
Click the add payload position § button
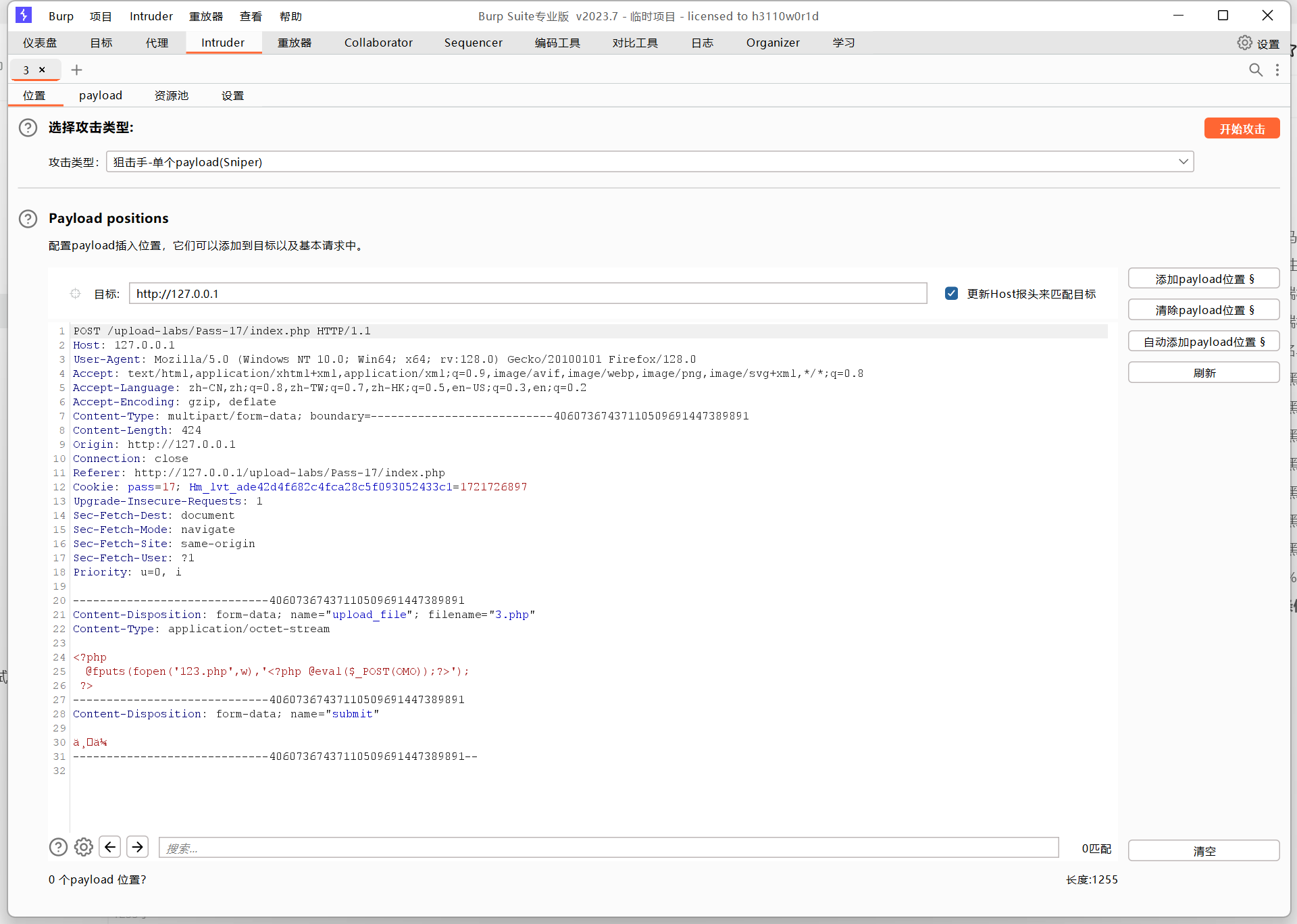(x=1203, y=279)
